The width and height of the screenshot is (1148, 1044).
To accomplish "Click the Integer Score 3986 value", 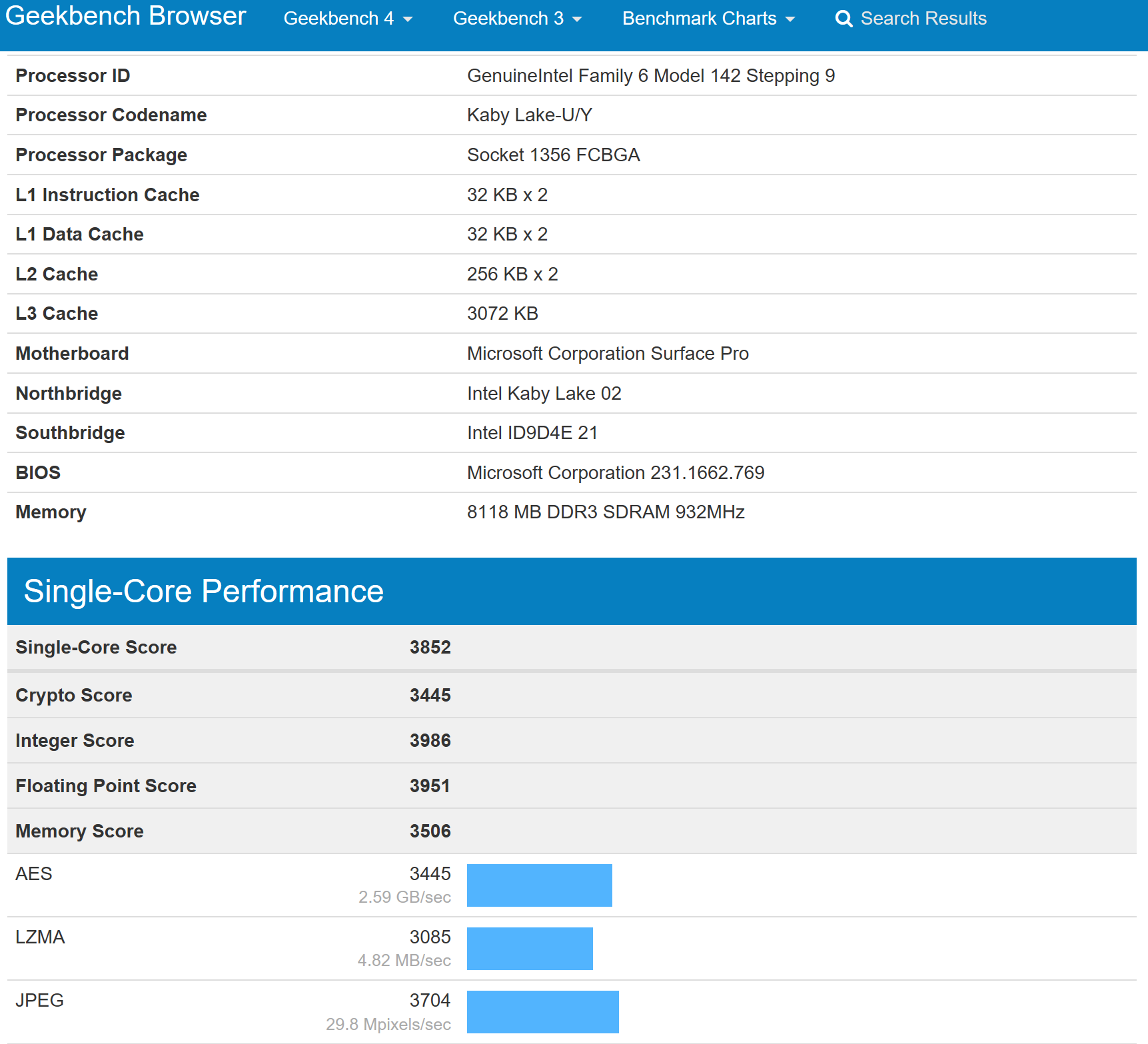I will pos(430,741).
